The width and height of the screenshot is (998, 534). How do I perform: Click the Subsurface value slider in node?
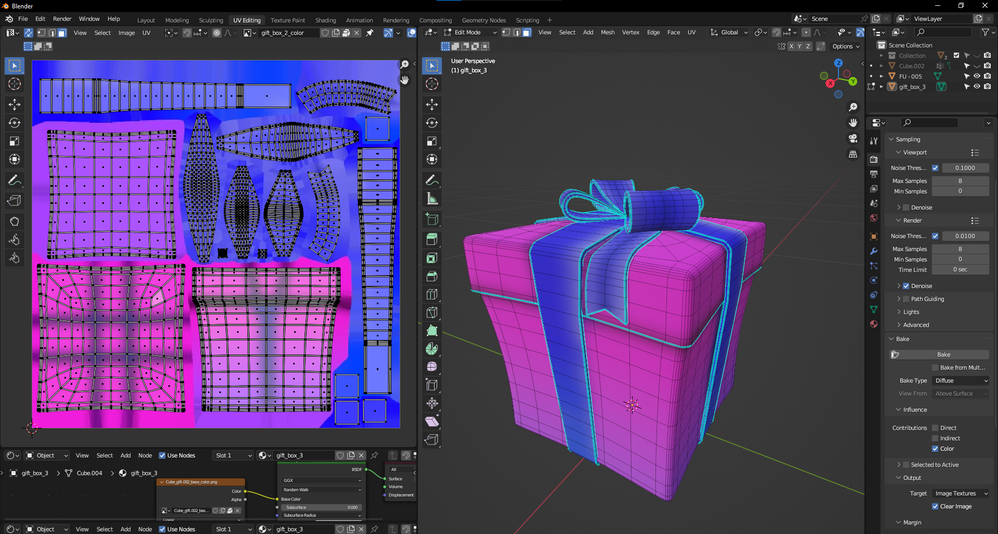(321, 507)
